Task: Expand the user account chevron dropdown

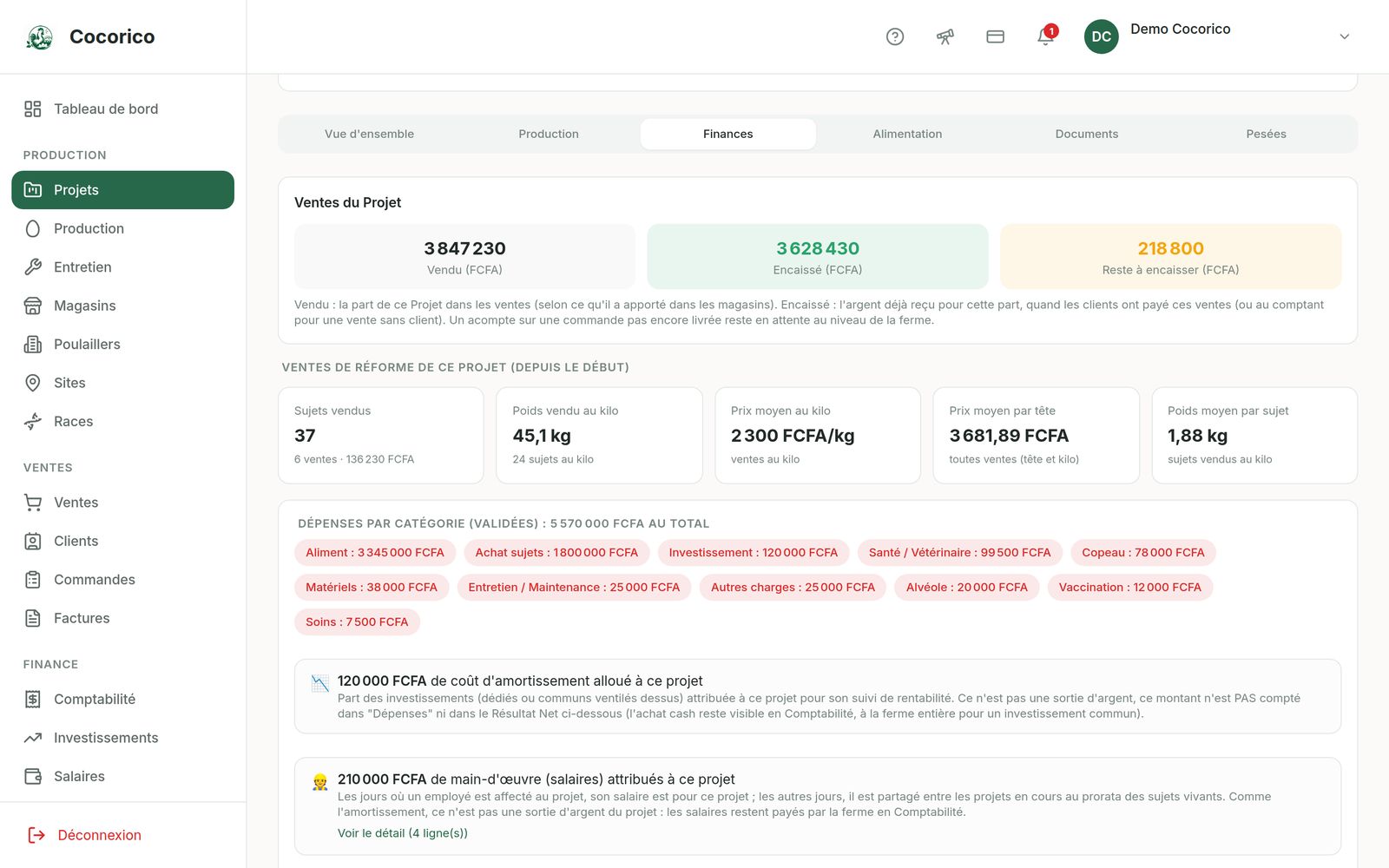Action: coord(1344,36)
